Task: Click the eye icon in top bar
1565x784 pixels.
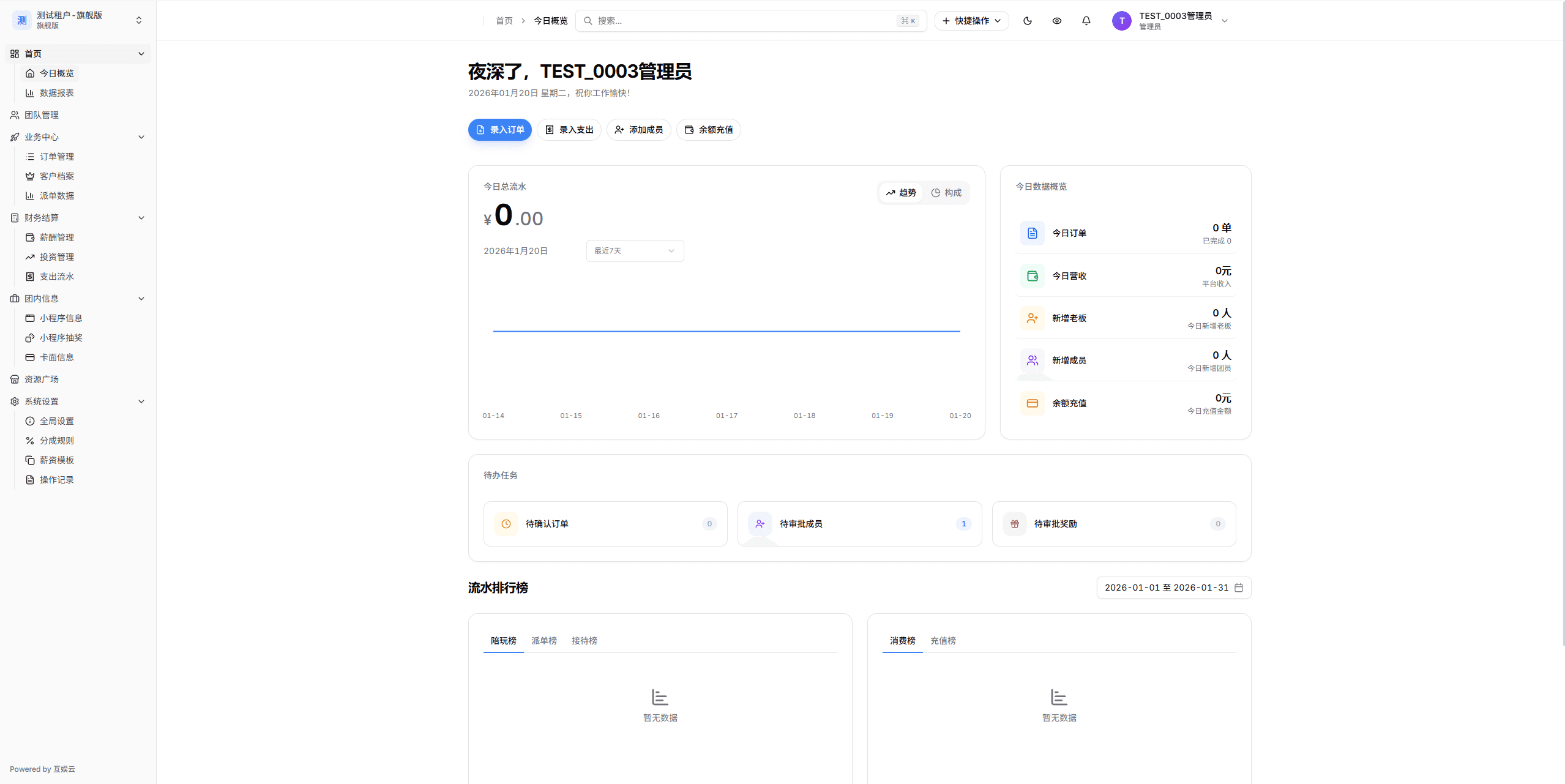Action: (1056, 20)
